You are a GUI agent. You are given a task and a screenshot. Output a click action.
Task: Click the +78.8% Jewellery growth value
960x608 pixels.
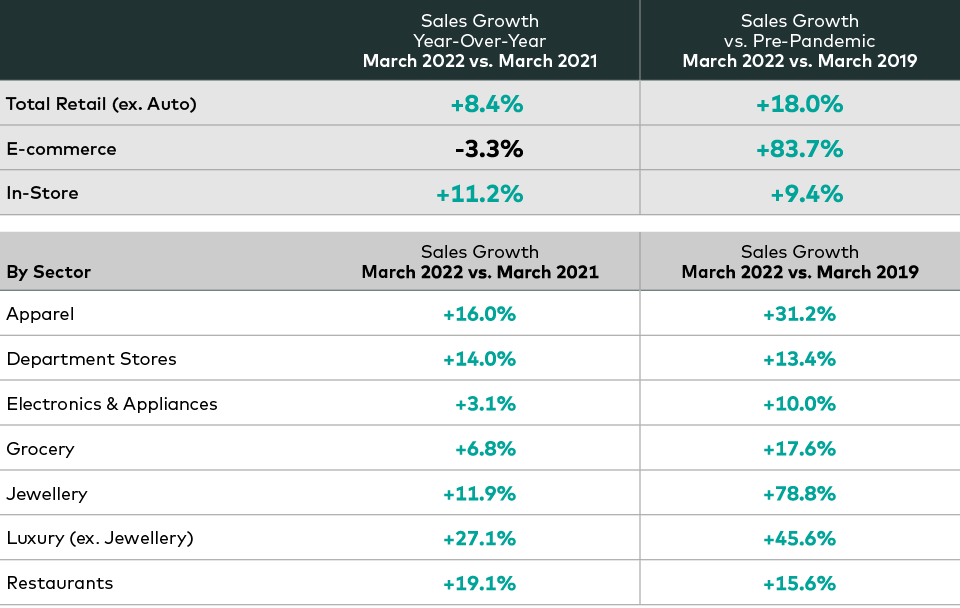(x=799, y=494)
